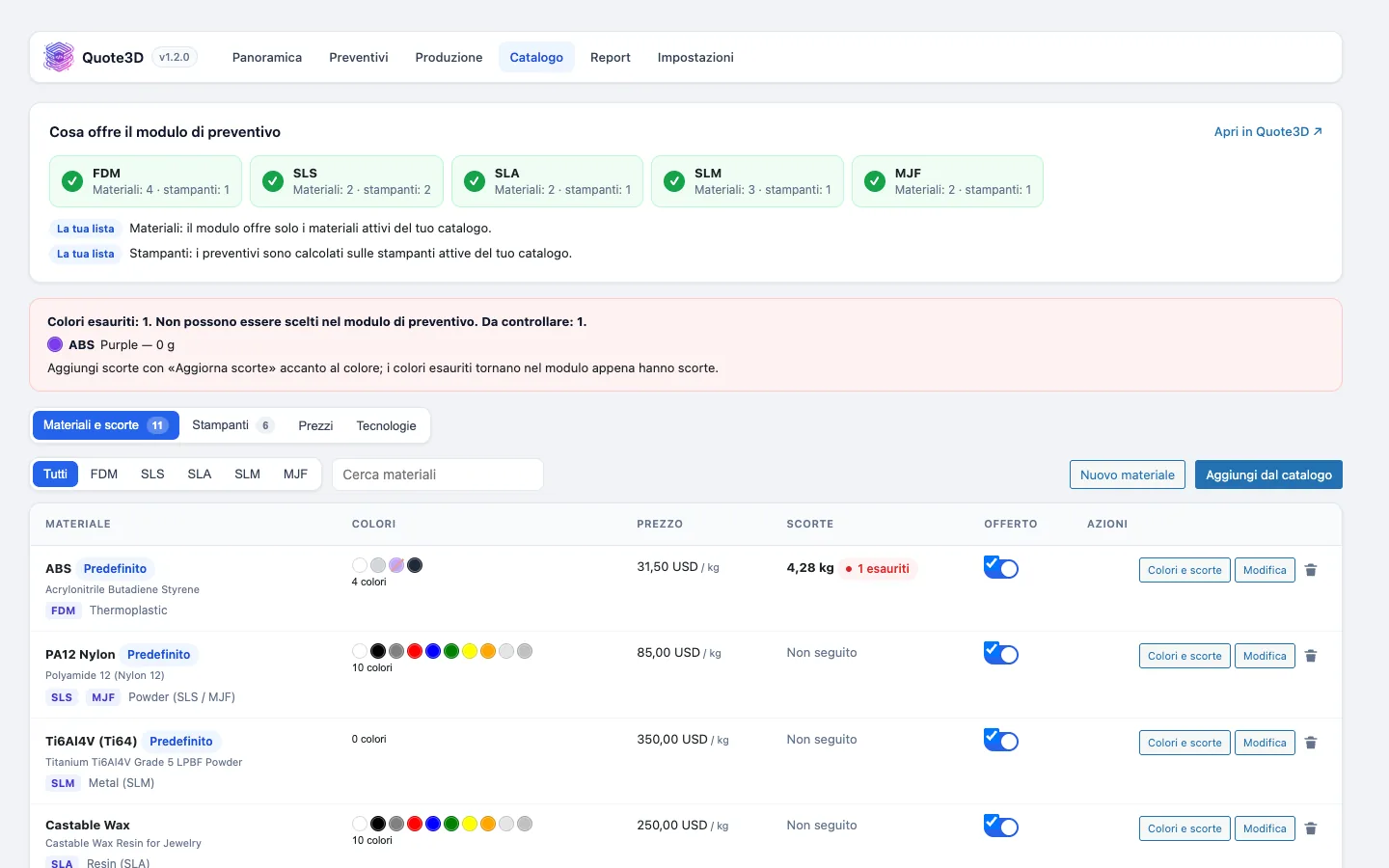Screen dimensions: 1389x868
Task: Click the trash icon for Ti6Al4V (Ti64)
Action: coord(1311,743)
